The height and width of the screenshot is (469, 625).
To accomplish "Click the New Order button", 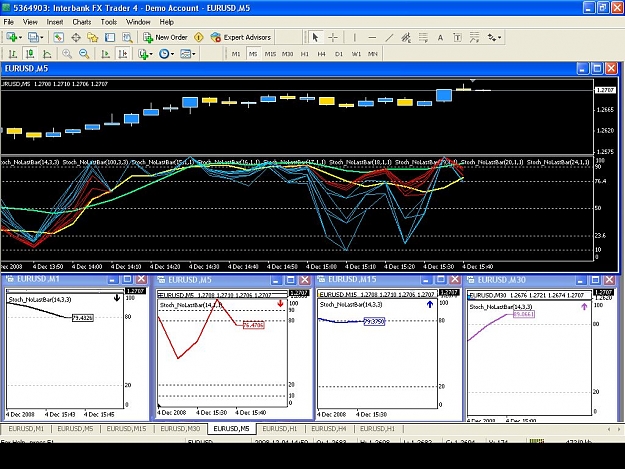I will pyautogui.click(x=165, y=37).
